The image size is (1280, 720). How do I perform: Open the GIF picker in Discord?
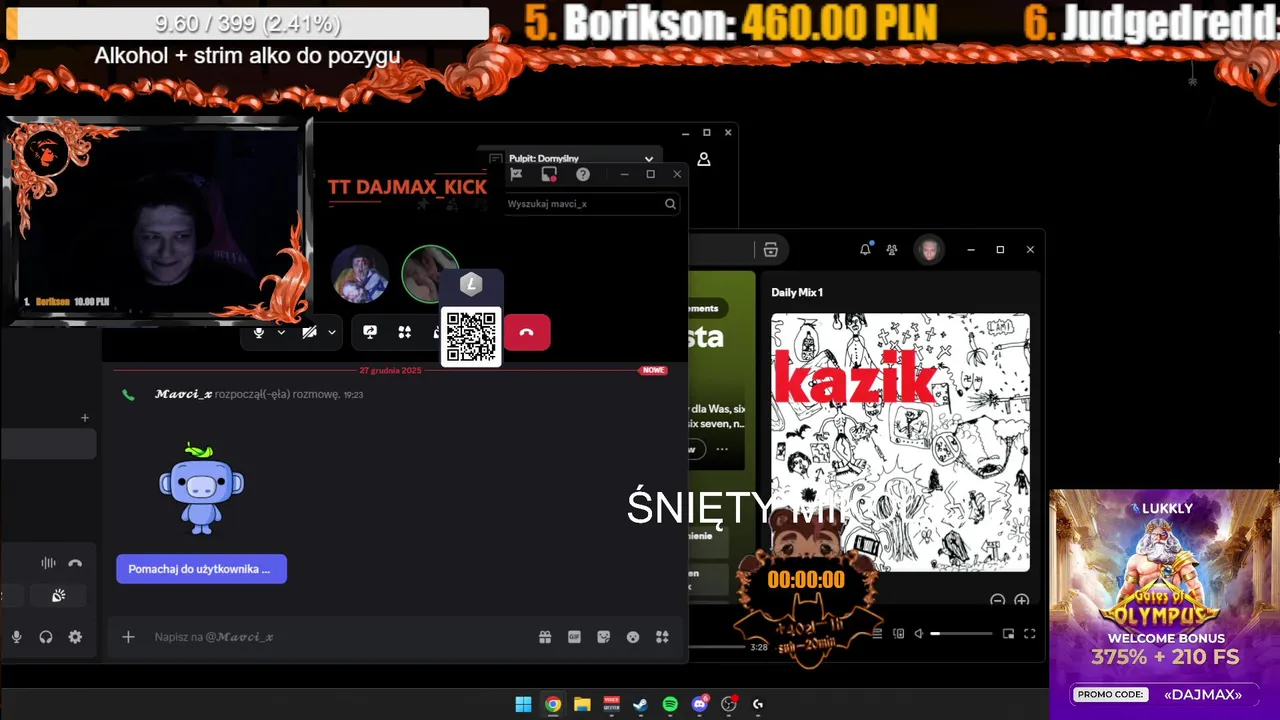click(x=574, y=637)
